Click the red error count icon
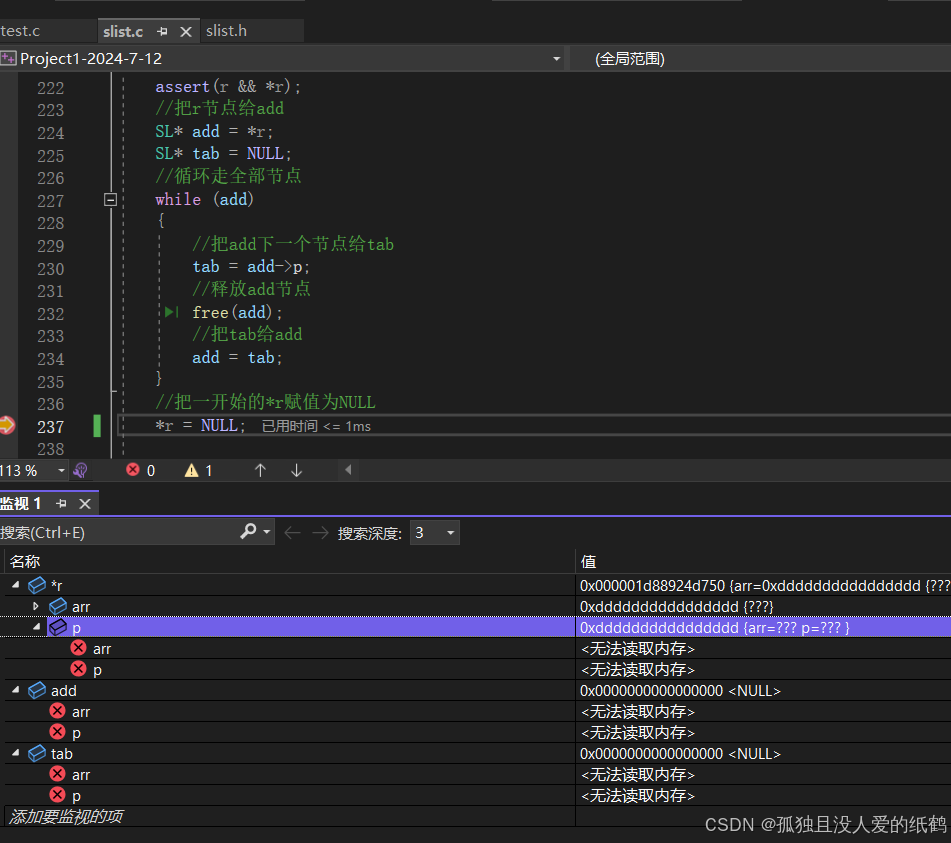Image resolution: width=951 pixels, height=843 pixels. tap(133, 470)
